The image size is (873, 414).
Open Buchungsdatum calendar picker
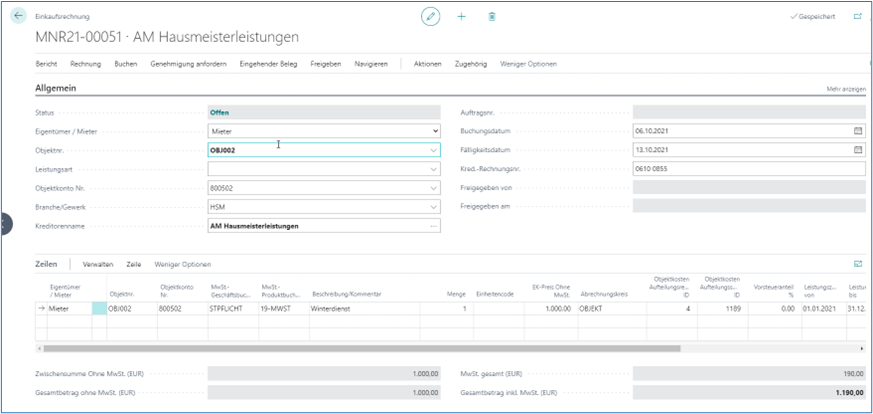click(857, 131)
